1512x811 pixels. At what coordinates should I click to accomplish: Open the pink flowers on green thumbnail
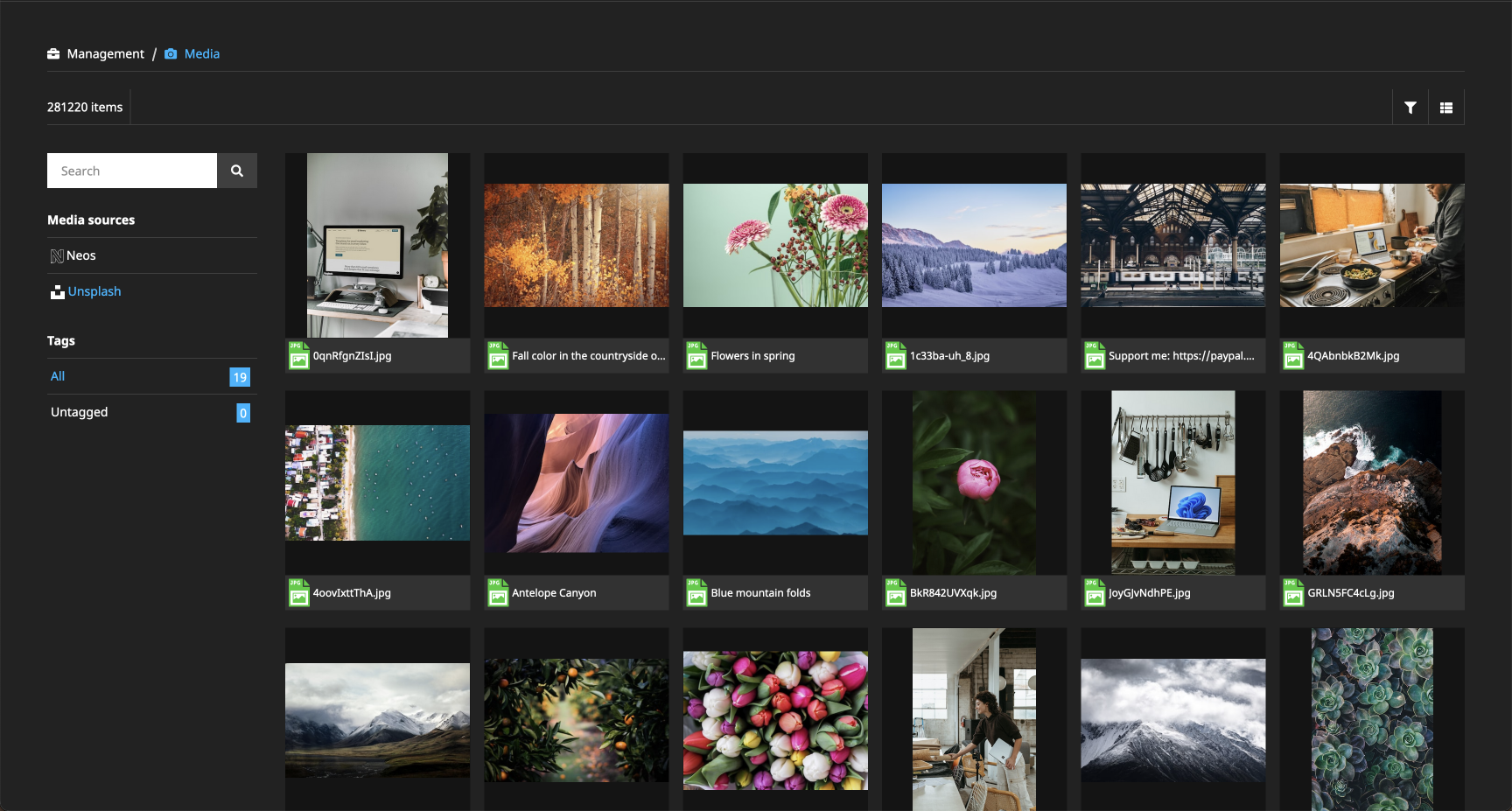click(775, 246)
